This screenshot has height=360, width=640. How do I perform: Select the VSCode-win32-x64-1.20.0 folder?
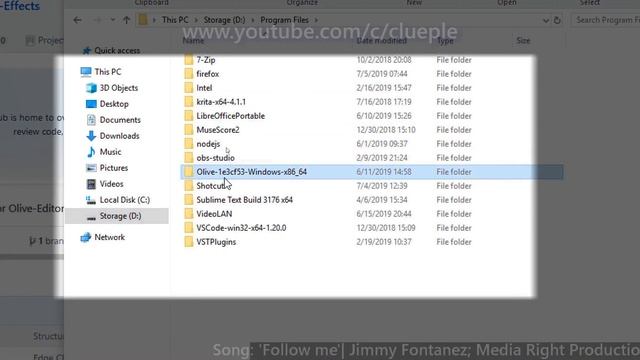click(241, 228)
